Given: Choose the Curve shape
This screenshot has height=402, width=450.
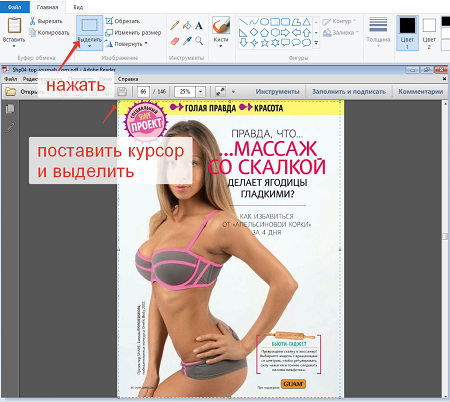Looking at the screenshot, I should [x=254, y=22].
